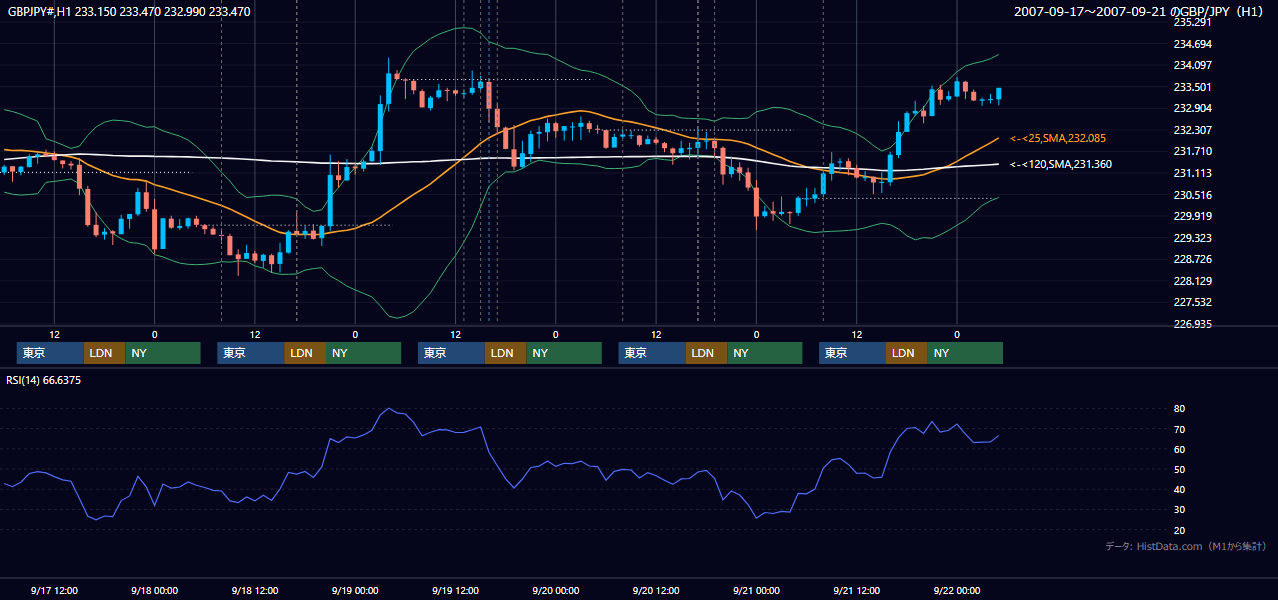Click the 9/21 12:00 time axis label
This screenshot has height=600, width=1278.
coord(856,590)
